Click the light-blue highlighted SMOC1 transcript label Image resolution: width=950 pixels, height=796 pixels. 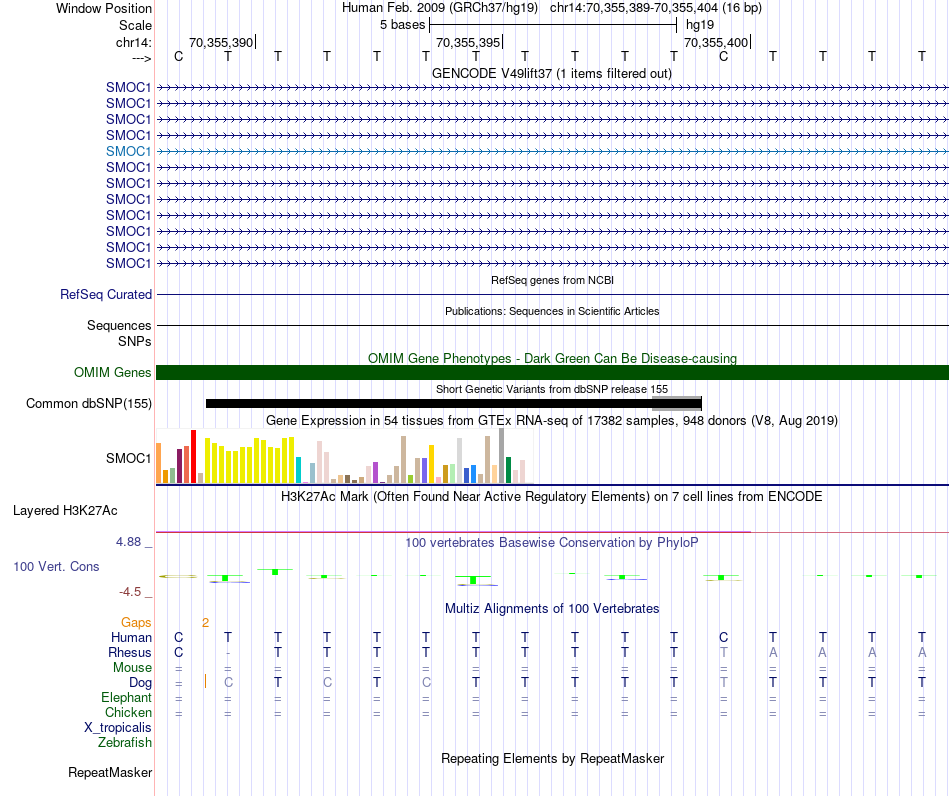(128, 151)
